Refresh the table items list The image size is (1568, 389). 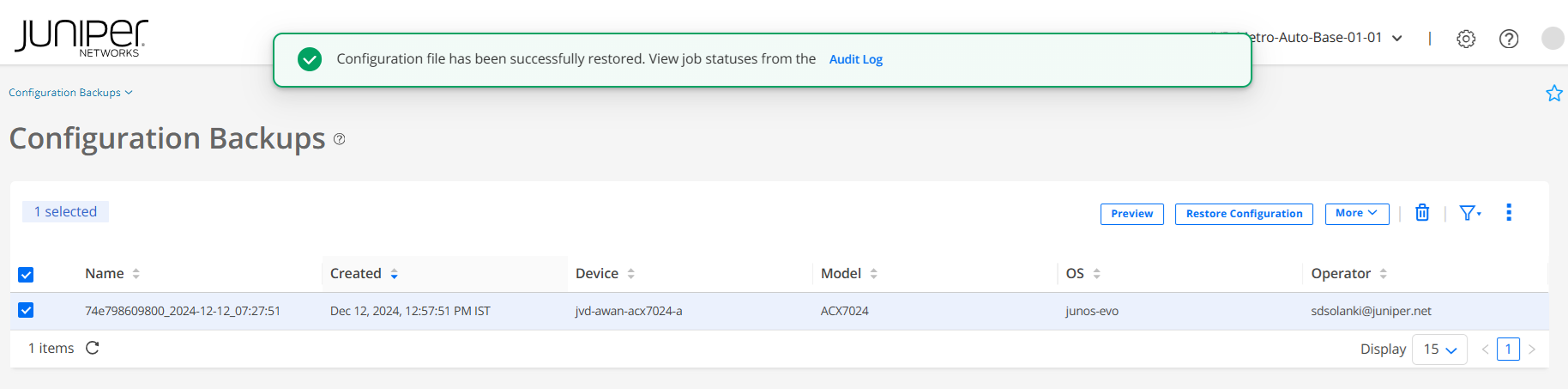point(93,348)
